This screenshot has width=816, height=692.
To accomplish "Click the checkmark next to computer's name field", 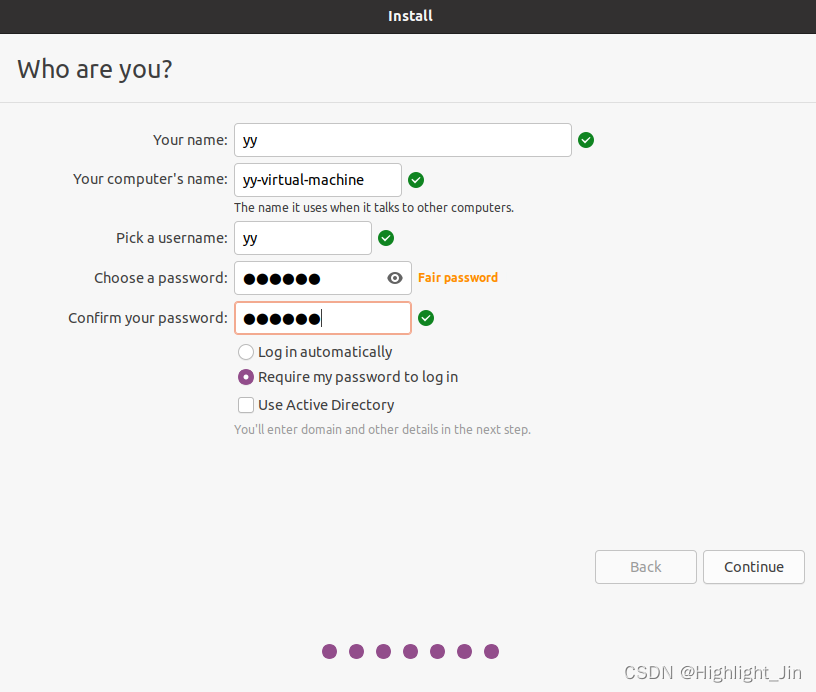I will point(416,180).
